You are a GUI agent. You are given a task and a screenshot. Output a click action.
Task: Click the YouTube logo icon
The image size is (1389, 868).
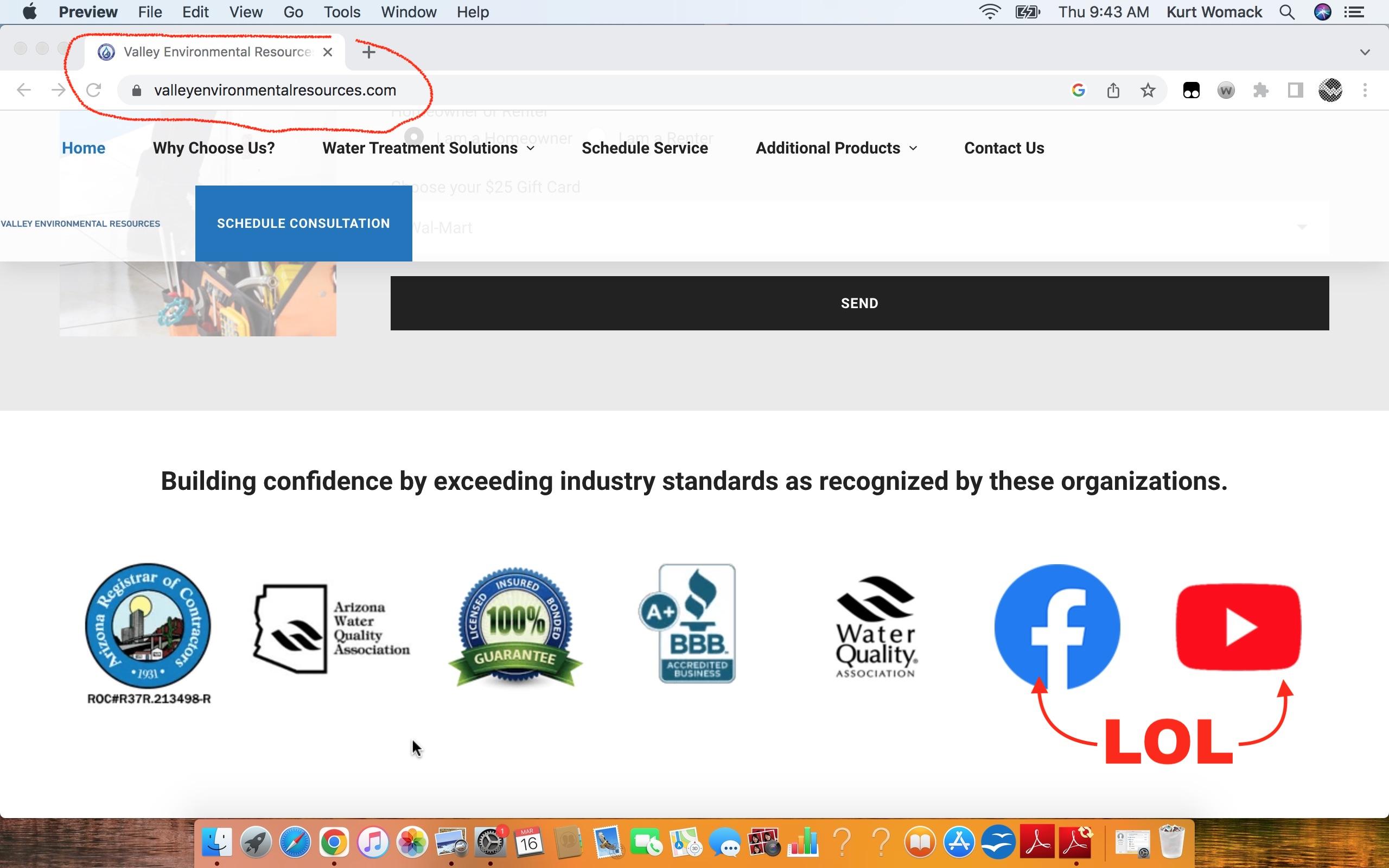tap(1238, 627)
